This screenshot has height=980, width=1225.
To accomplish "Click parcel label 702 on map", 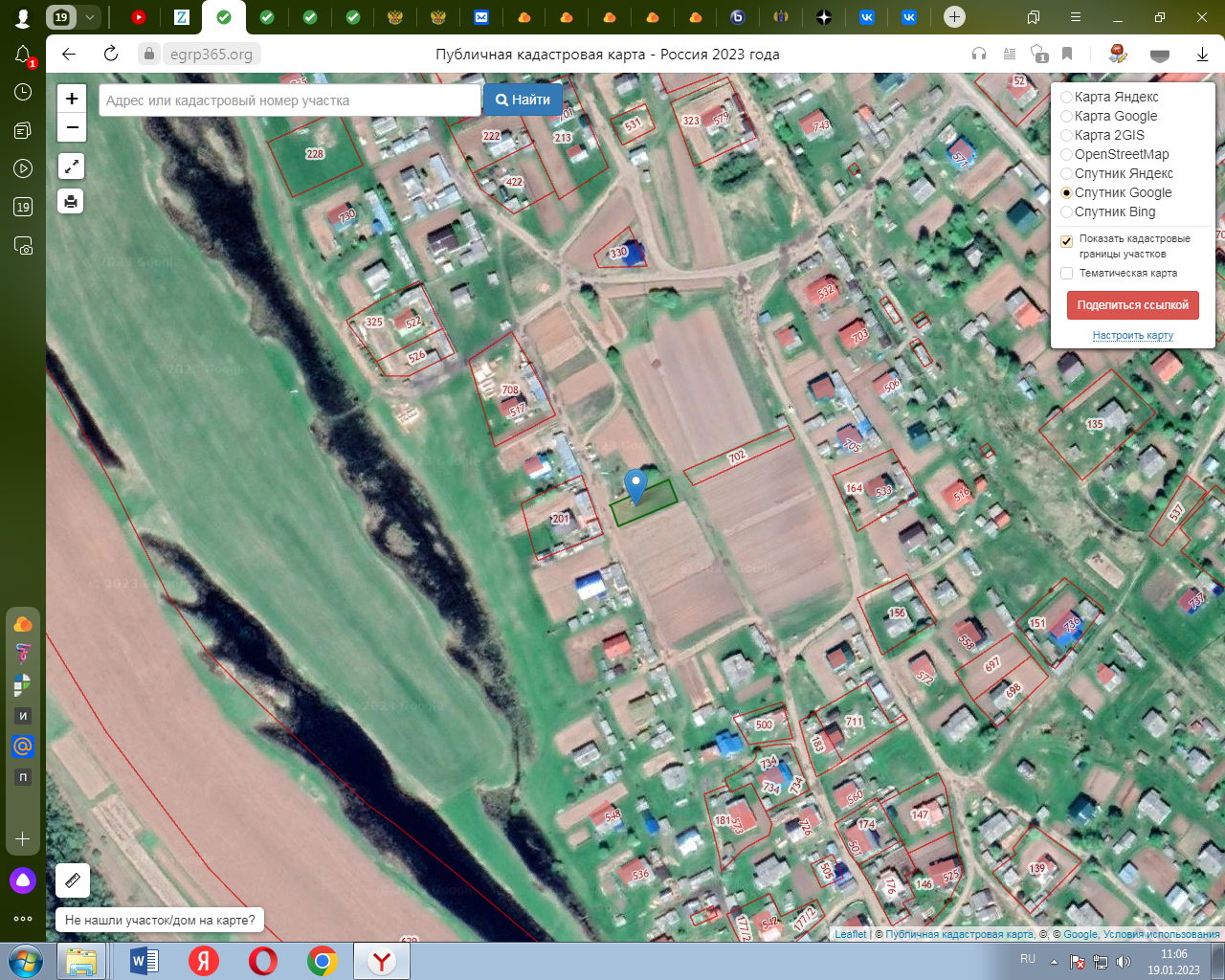I will pyautogui.click(x=737, y=457).
